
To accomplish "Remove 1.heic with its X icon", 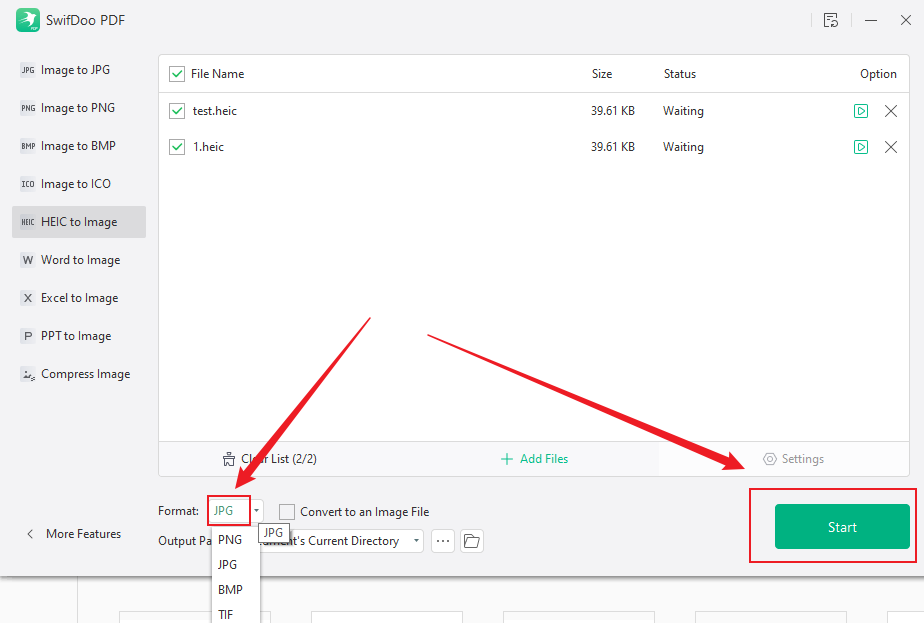I will 891,147.
